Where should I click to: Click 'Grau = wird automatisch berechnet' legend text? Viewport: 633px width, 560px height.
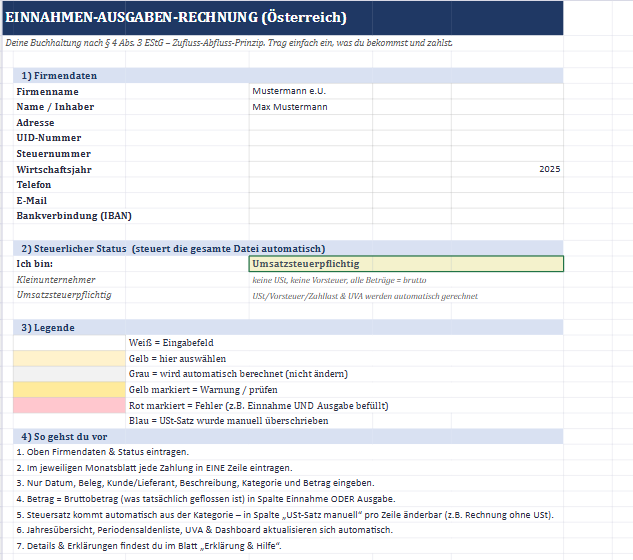238,374
